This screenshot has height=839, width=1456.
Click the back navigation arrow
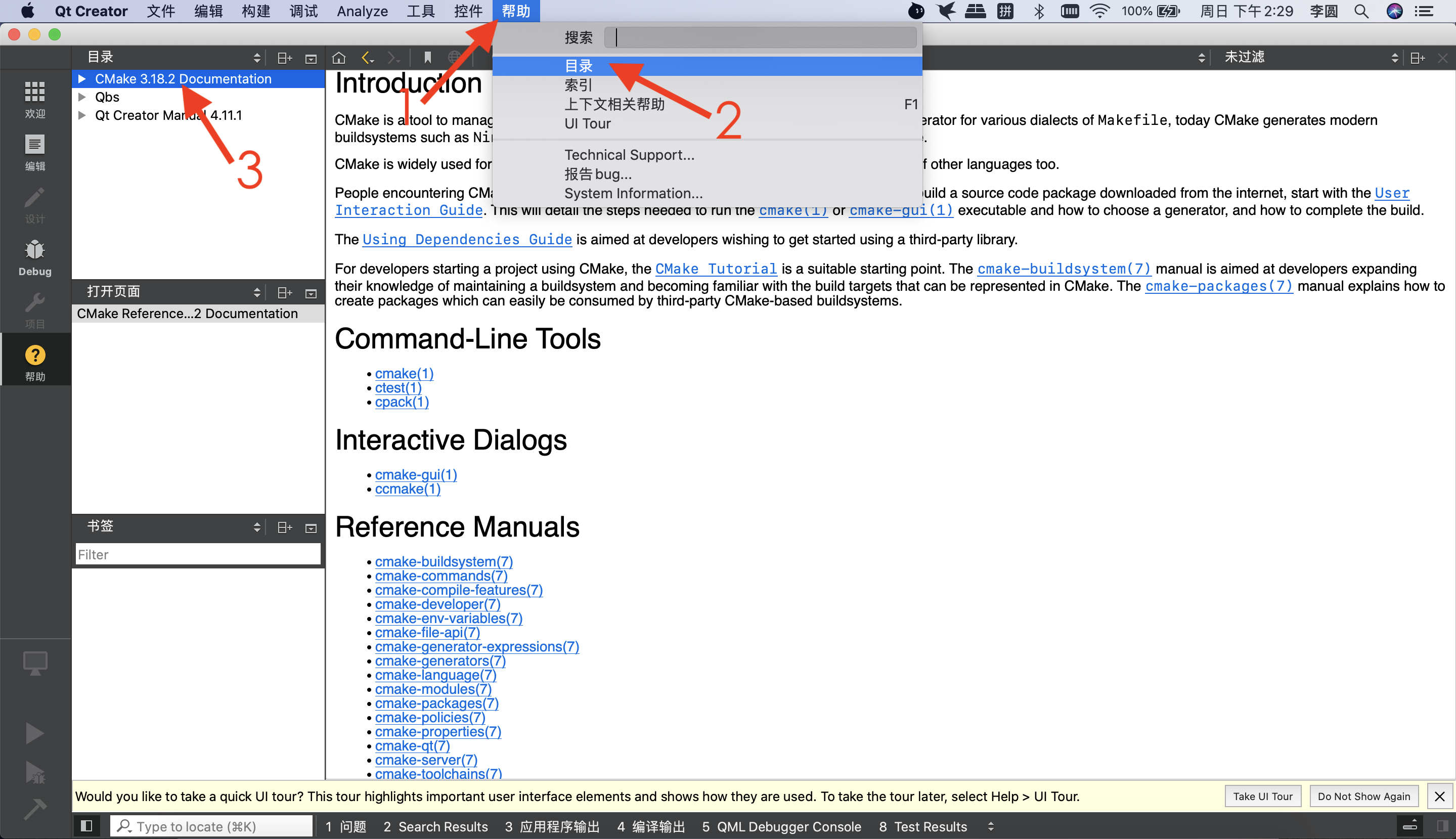[366, 58]
